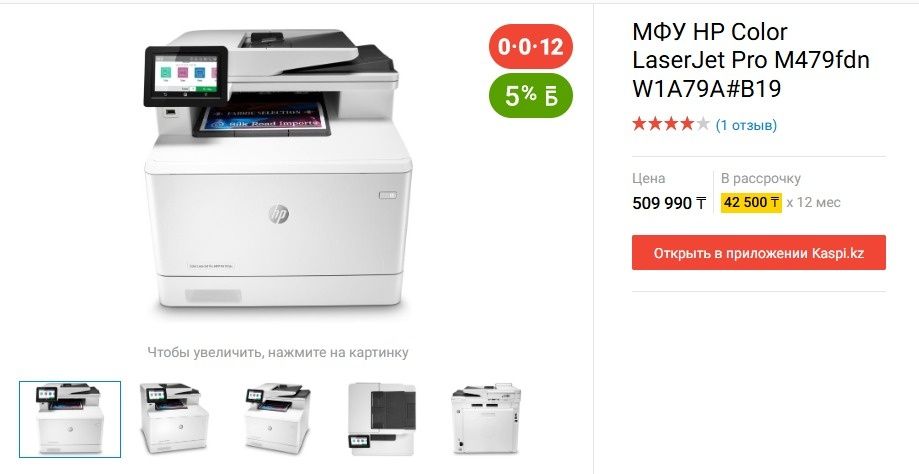The image size is (919, 474).
Task: Click the 509 990 ₸ price value
Action: 669,203
